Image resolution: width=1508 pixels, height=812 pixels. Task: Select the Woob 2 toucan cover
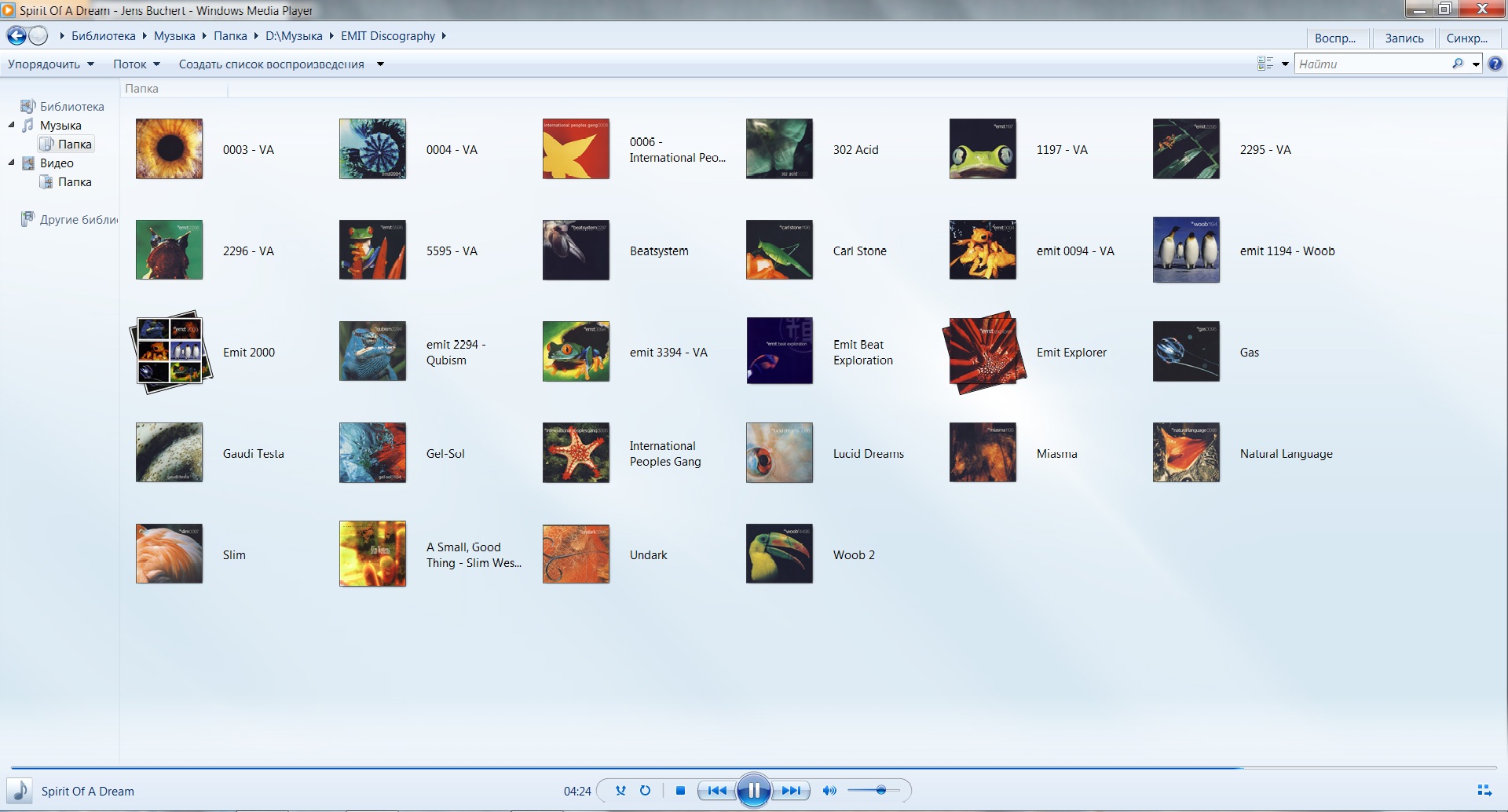point(779,554)
